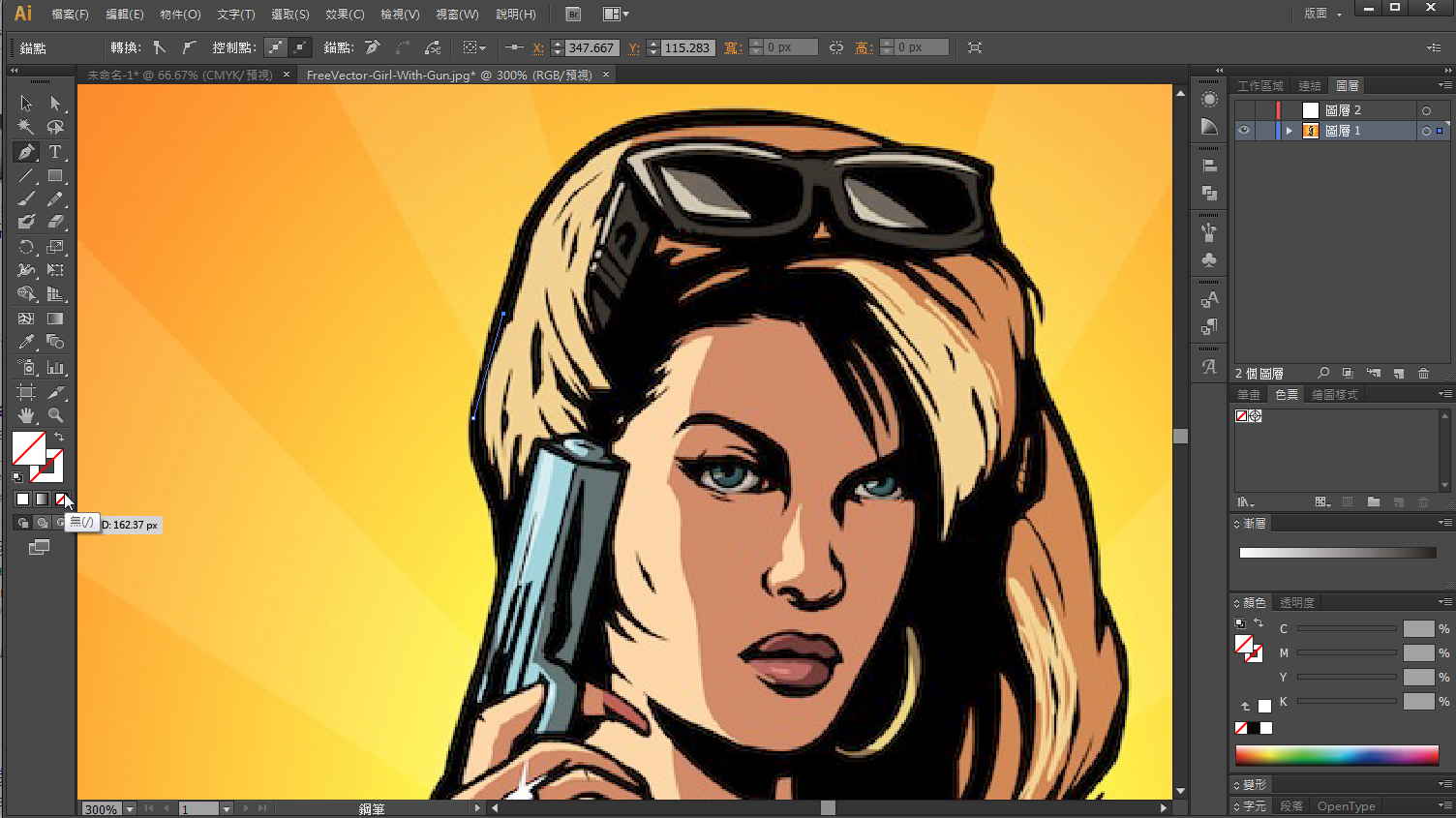
Task: Expand the 變形 transform panel
Action: click(x=1236, y=785)
